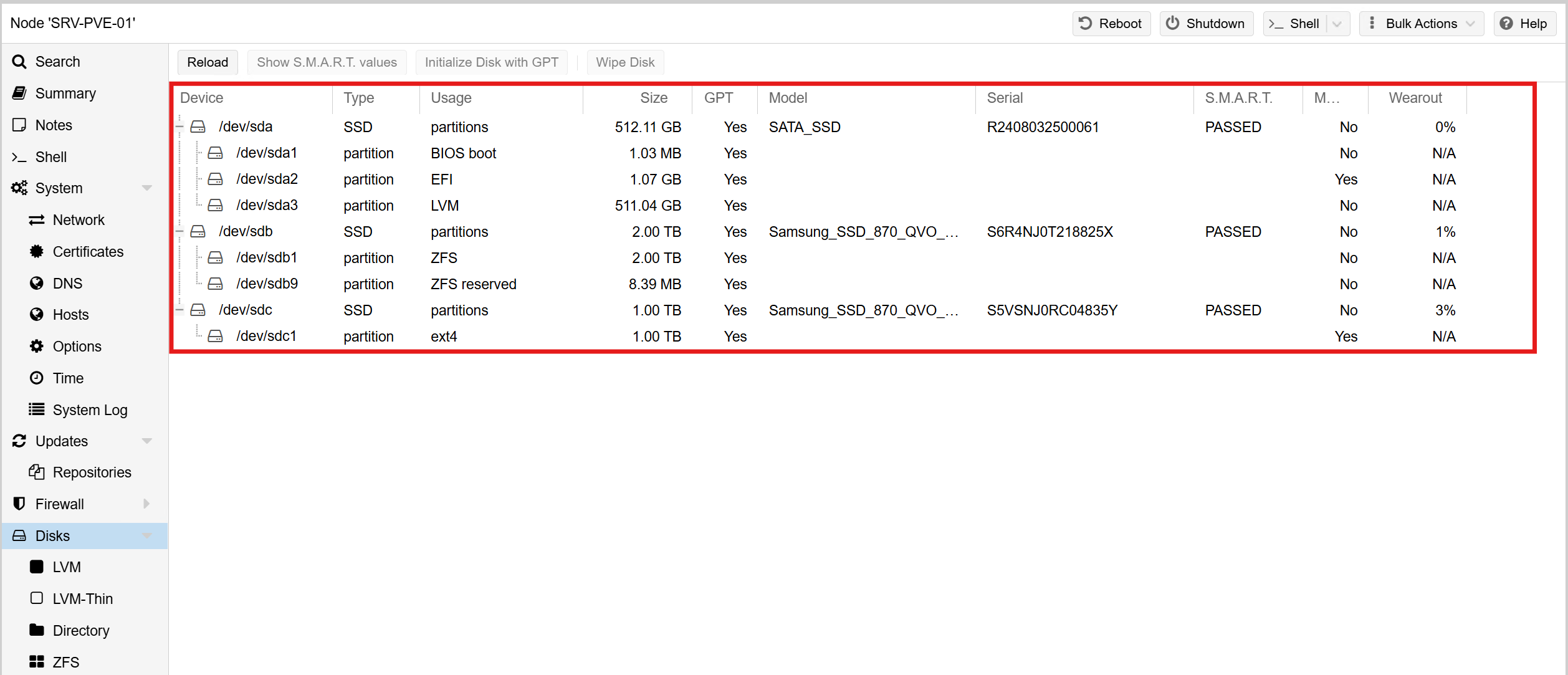Click the Certificates badge icon

tap(37, 251)
